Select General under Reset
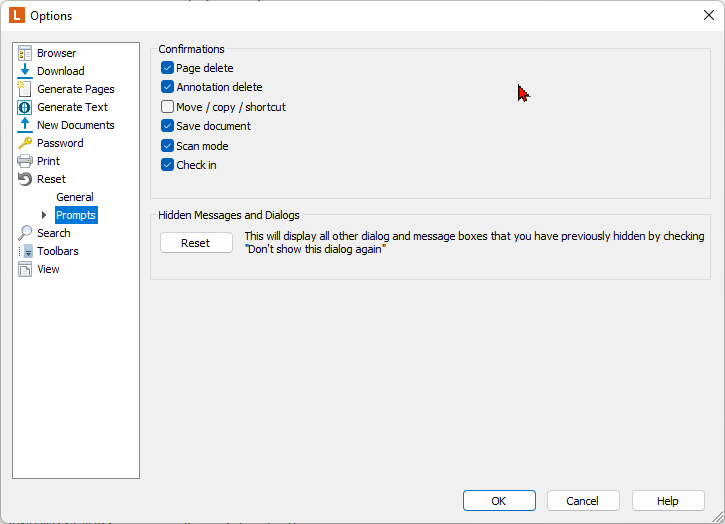Viewport: 725px width, 524px height. click(75, 197)
